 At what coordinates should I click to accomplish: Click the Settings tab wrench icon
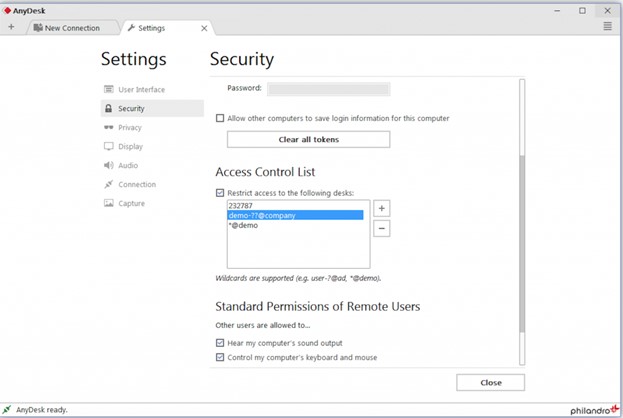pyautogui.click(x=131, y=27)
